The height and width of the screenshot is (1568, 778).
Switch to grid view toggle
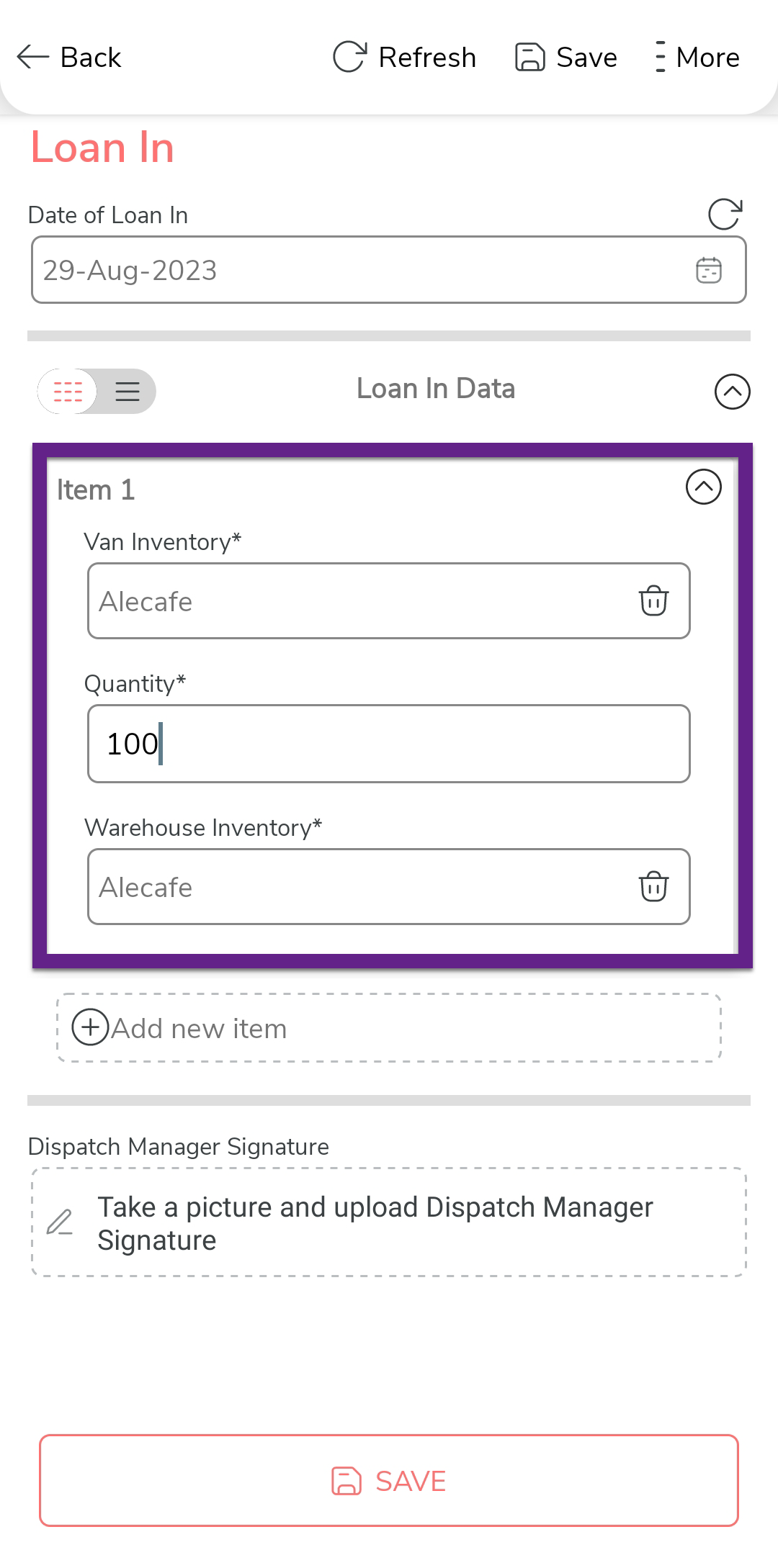click(68, 392)
